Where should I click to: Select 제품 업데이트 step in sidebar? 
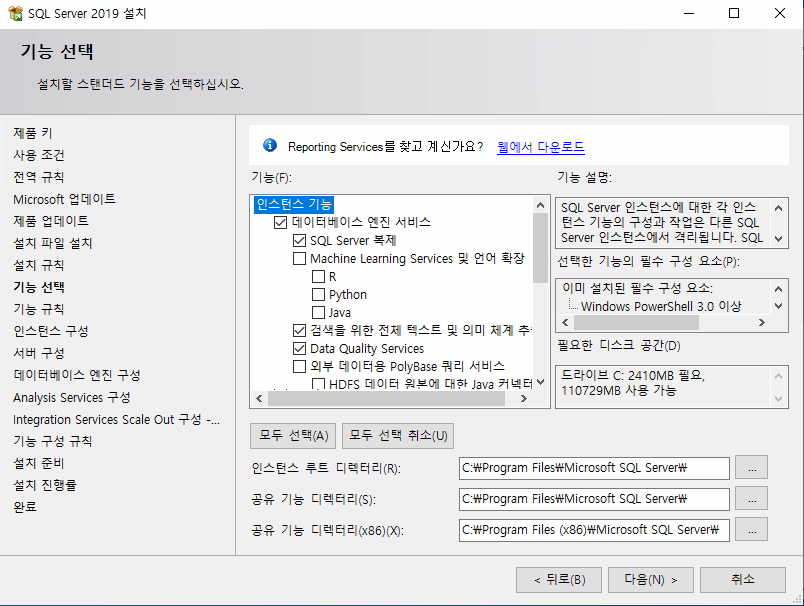click(51, 221)
